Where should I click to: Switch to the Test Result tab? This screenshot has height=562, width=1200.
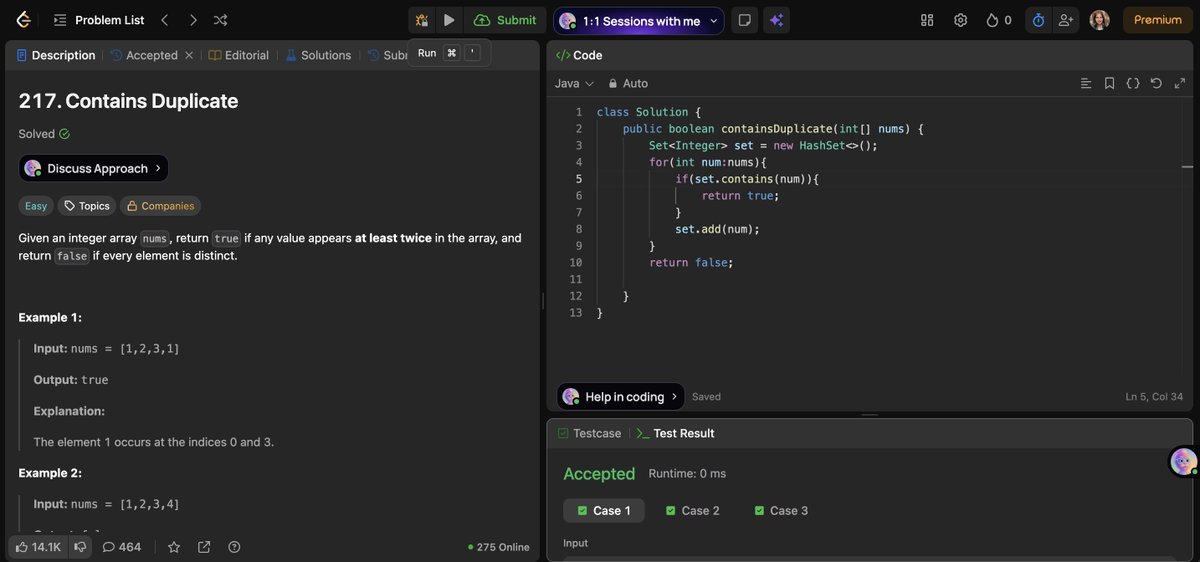point(675,433)
